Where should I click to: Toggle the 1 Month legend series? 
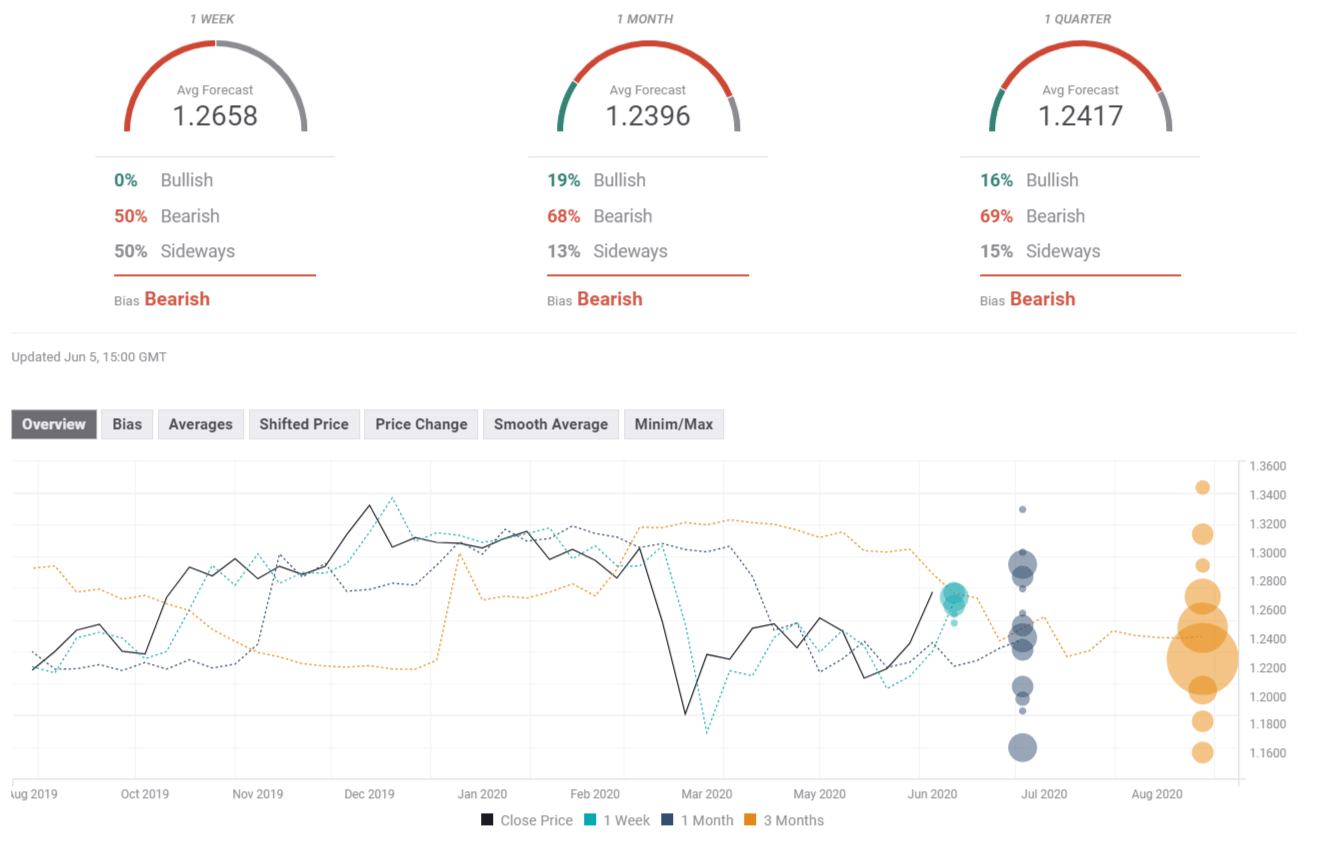[697, 820]
